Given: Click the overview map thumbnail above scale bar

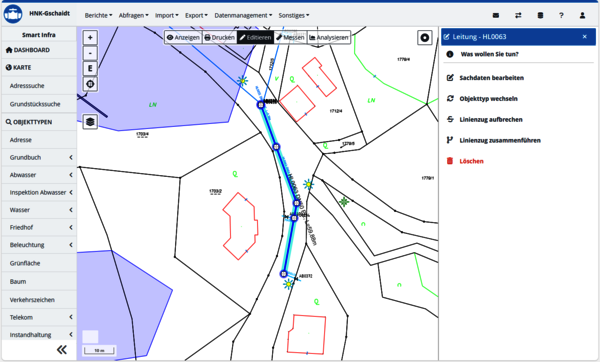Looking at the screenshot, I should [x=90, y=337].
